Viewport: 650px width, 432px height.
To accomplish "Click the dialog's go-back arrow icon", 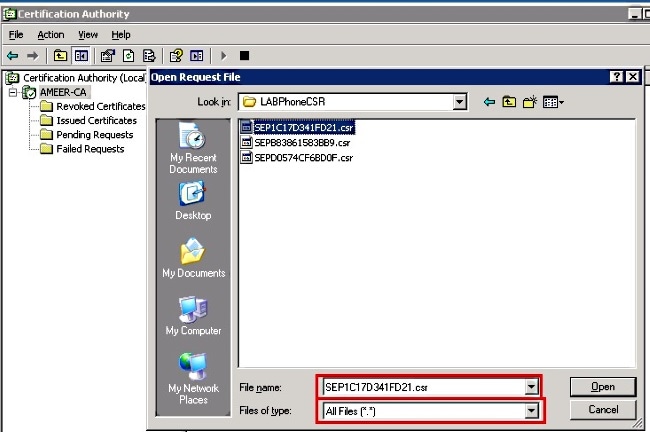I will pos(490,102).
